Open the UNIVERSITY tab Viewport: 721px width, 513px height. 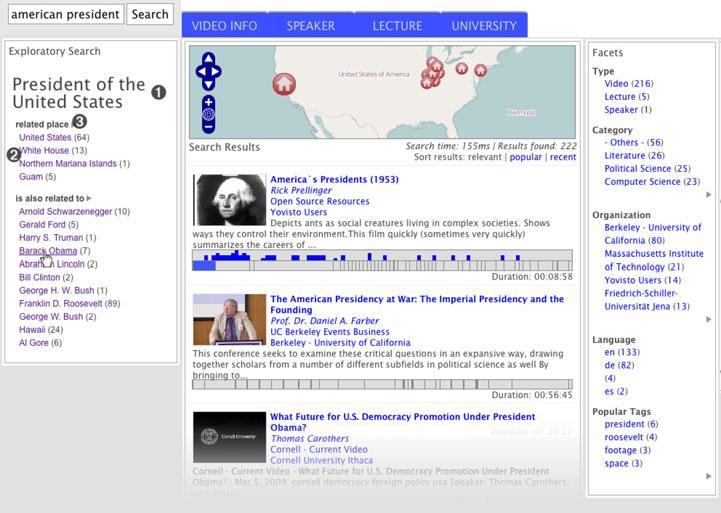484,25
